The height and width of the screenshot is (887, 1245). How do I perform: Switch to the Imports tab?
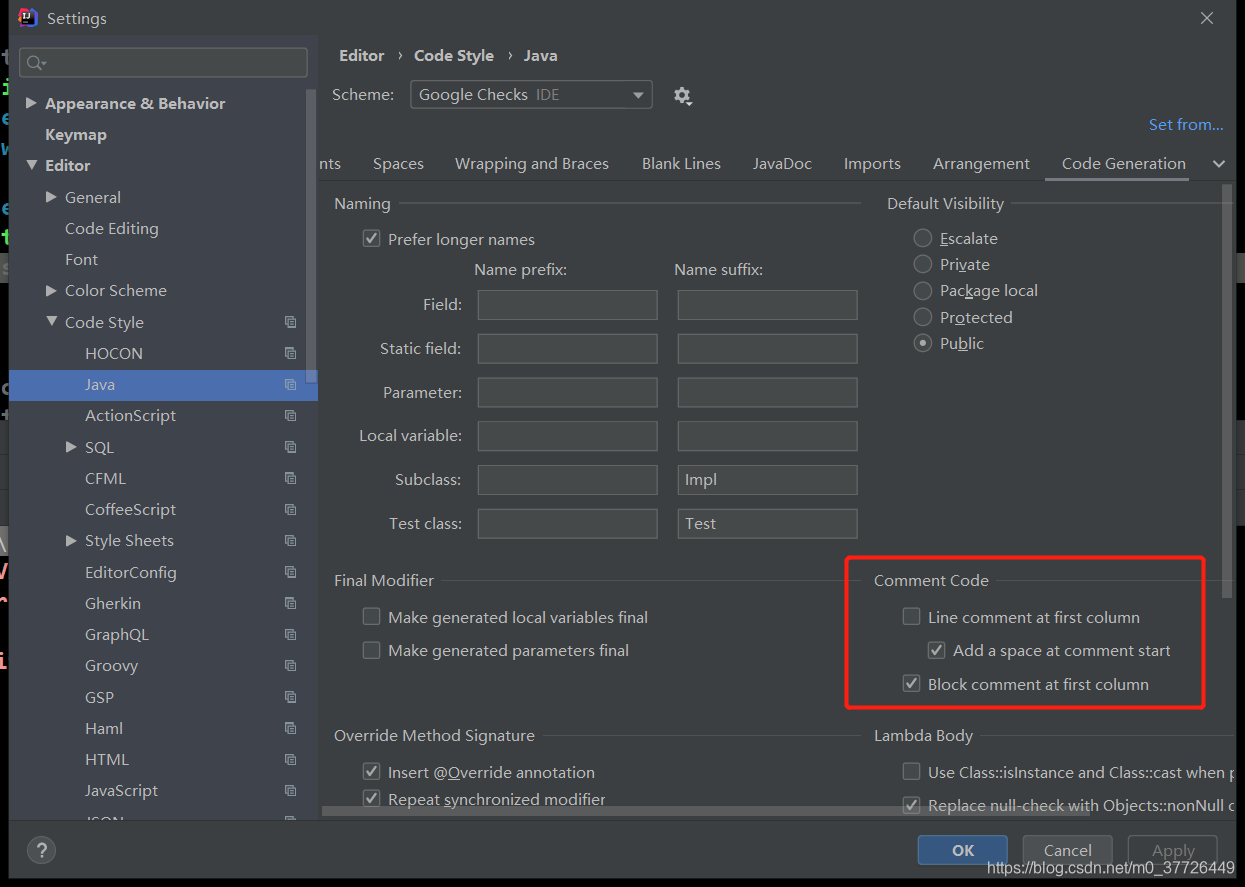tap(872, 164)
